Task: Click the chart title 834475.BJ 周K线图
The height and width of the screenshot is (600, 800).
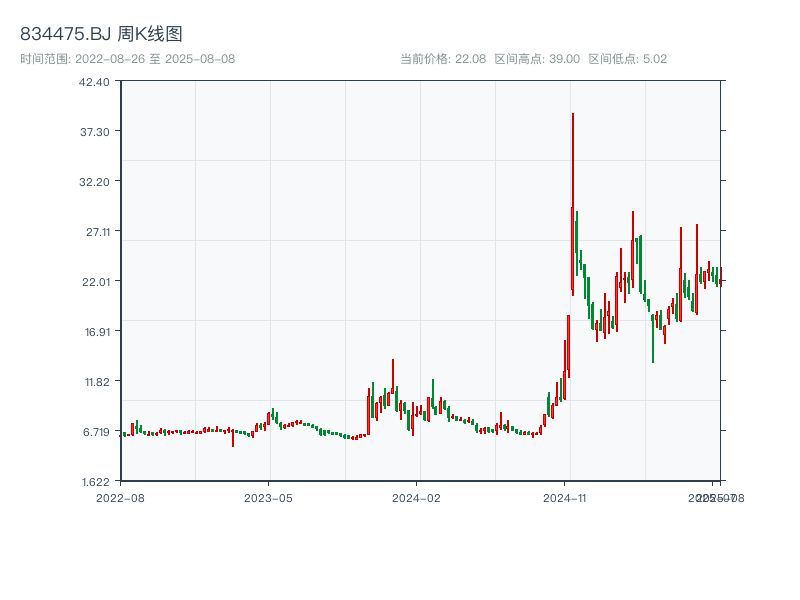Action: [x=101, y=34]
